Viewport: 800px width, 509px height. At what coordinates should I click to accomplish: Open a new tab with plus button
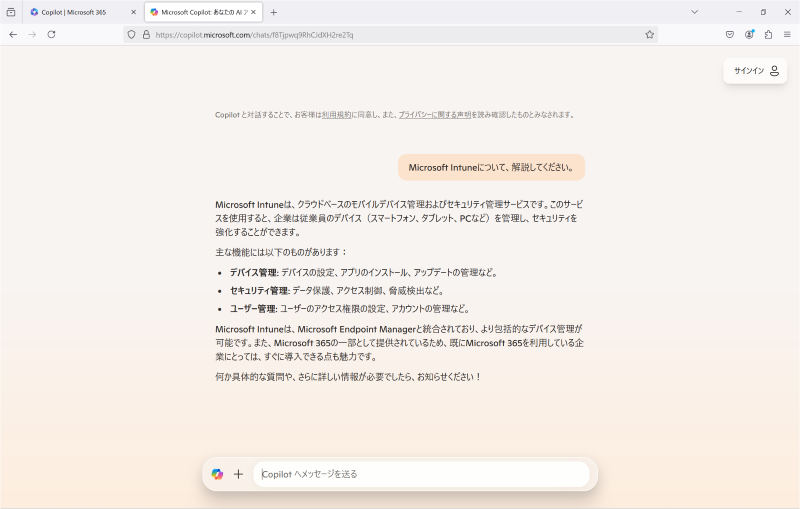tap(273, 12)
